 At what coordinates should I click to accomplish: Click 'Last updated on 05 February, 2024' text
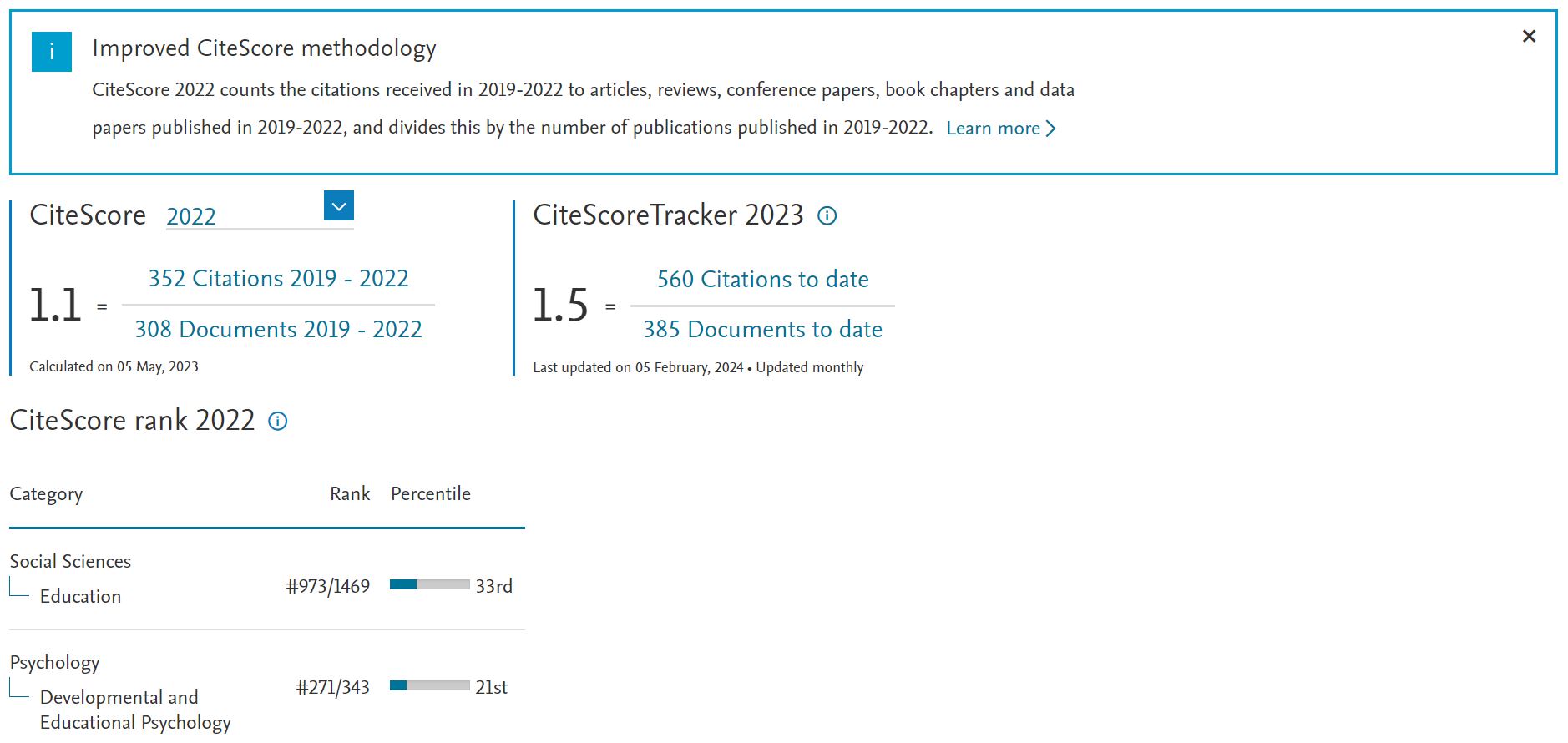(639, 367)
